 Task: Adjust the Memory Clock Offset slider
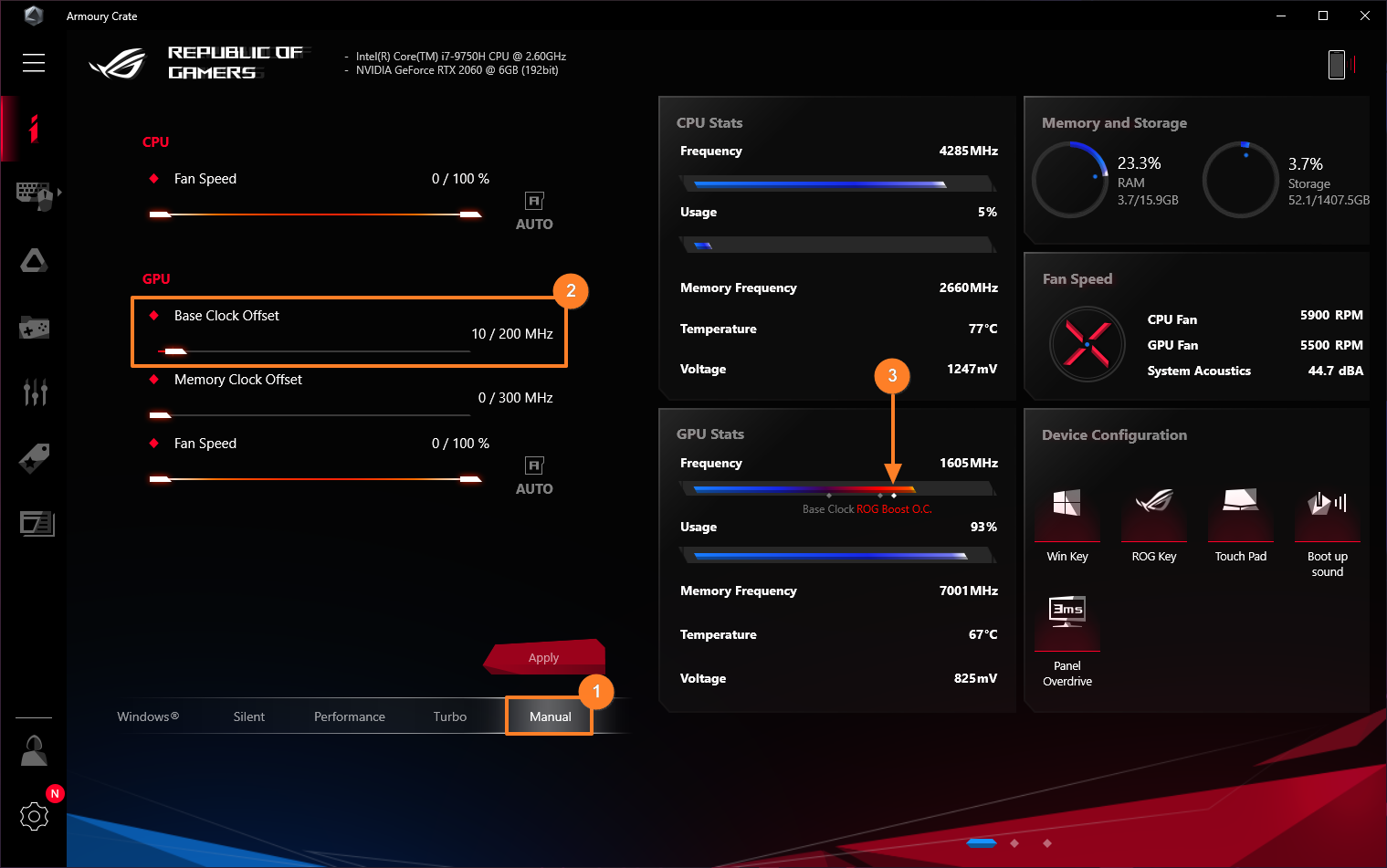[x=310, y=415]
